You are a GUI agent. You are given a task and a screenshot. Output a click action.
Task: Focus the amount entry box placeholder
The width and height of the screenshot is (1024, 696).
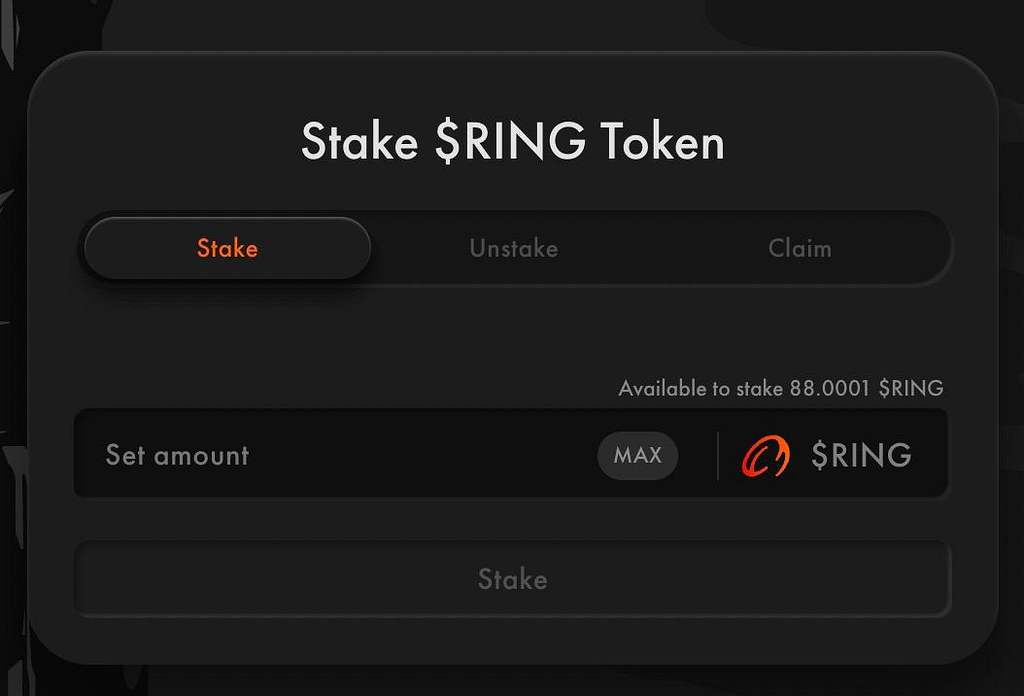click(x=177, y=455)
